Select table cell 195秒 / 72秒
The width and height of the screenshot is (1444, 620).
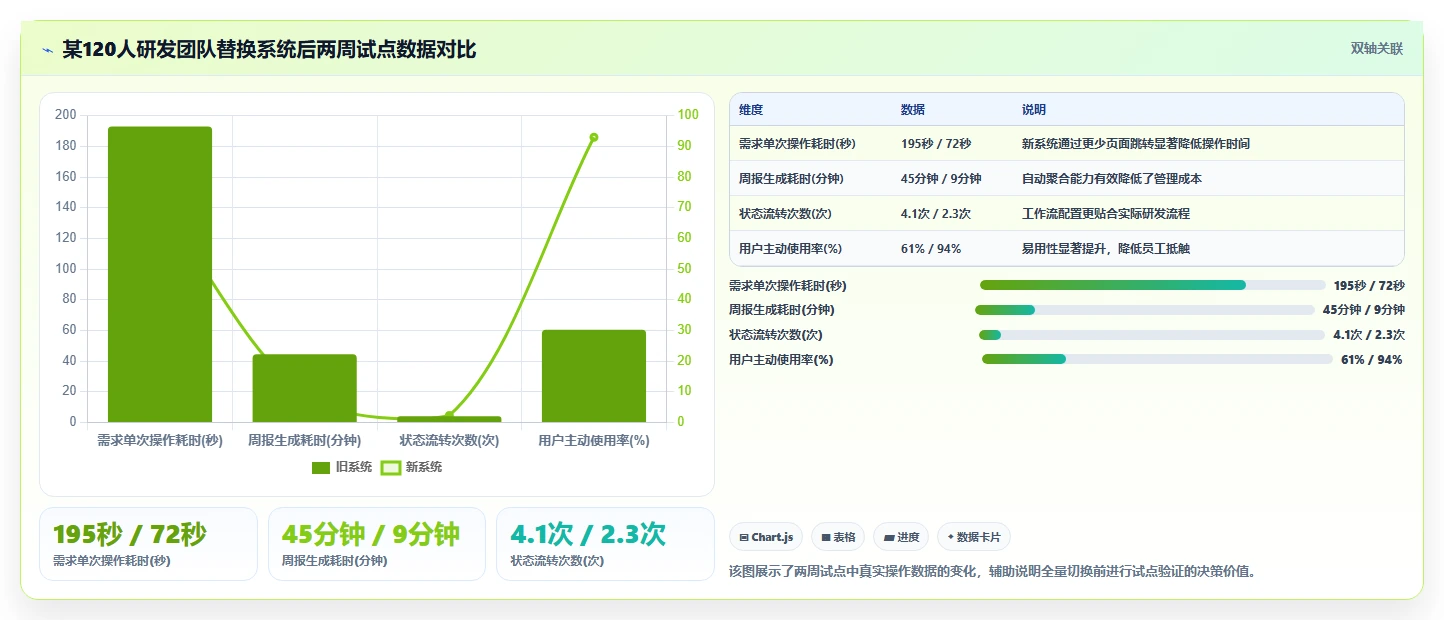click(x=936, y=144)
